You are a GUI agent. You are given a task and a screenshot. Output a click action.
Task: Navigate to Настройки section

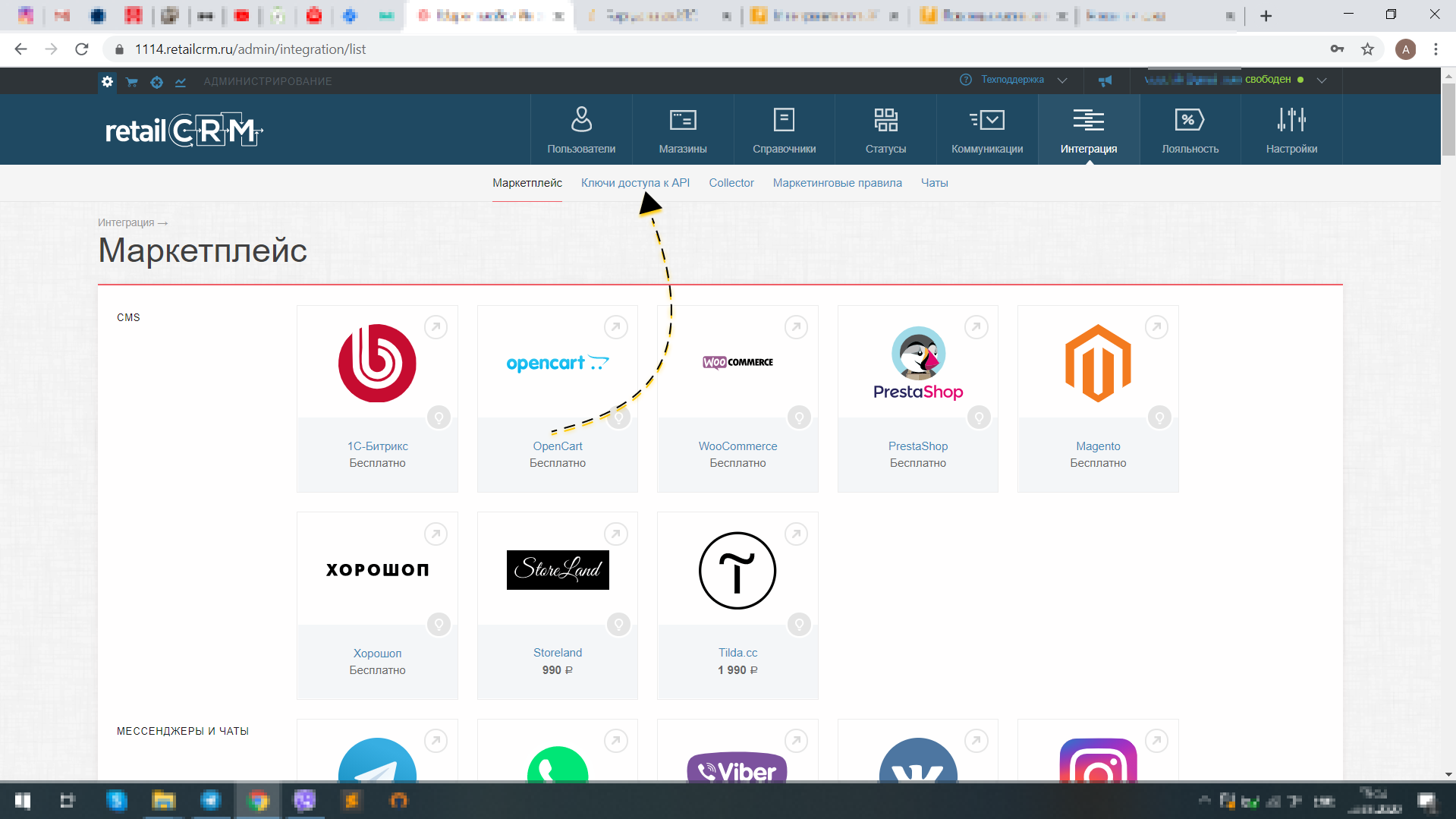click(1291, 129)
